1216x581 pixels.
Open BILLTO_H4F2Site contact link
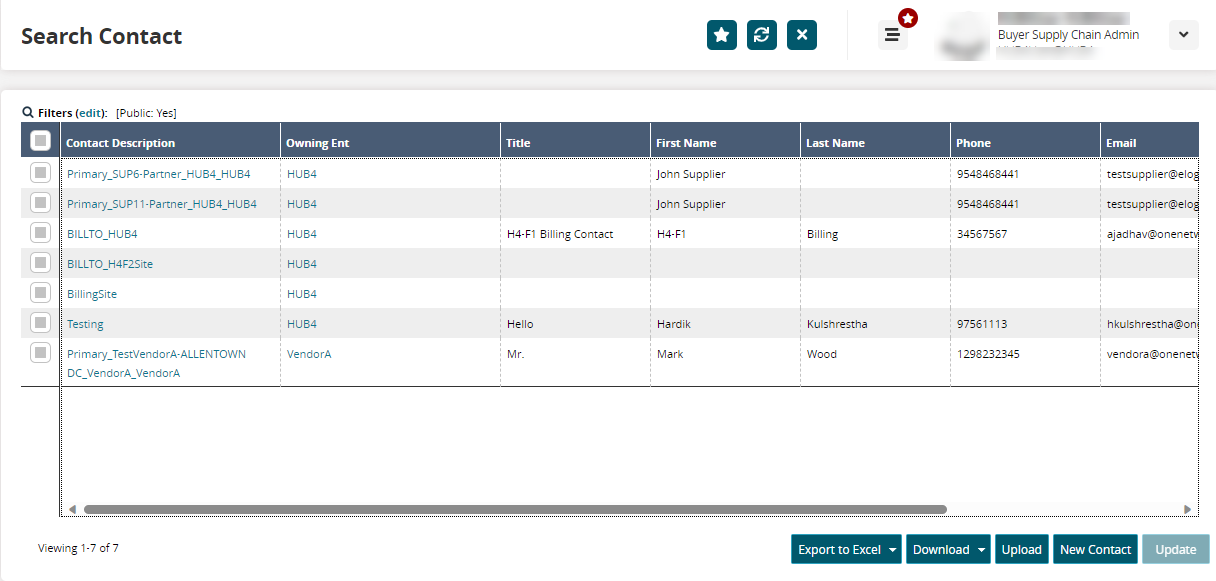[110, 264]
